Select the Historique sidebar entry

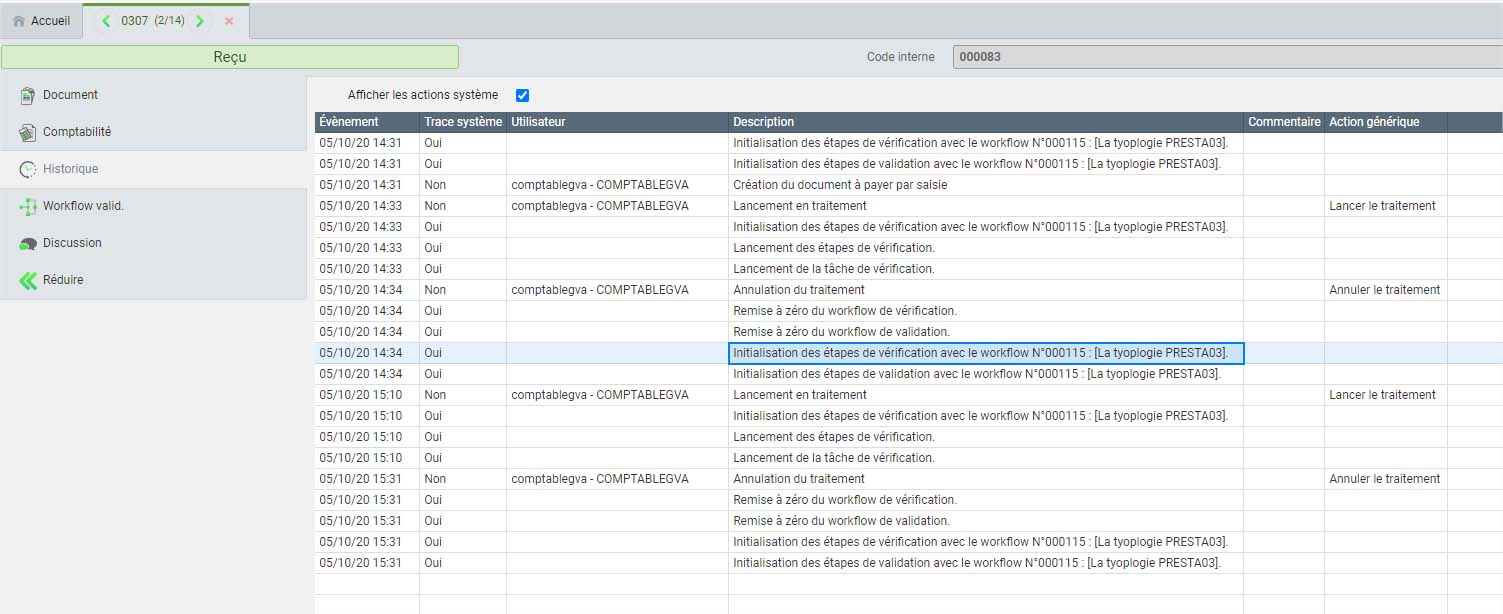pos(153,169)
